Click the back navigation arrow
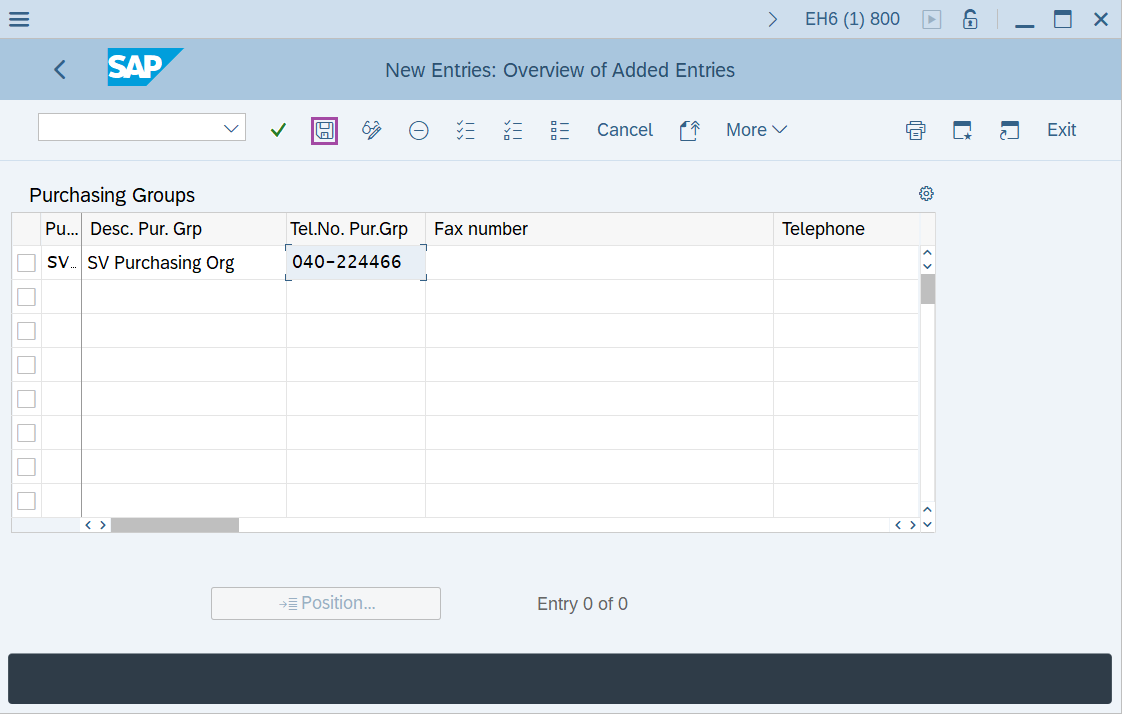Image resolution: width=1122 pixels, height=714 pixels. click(59, 69)
